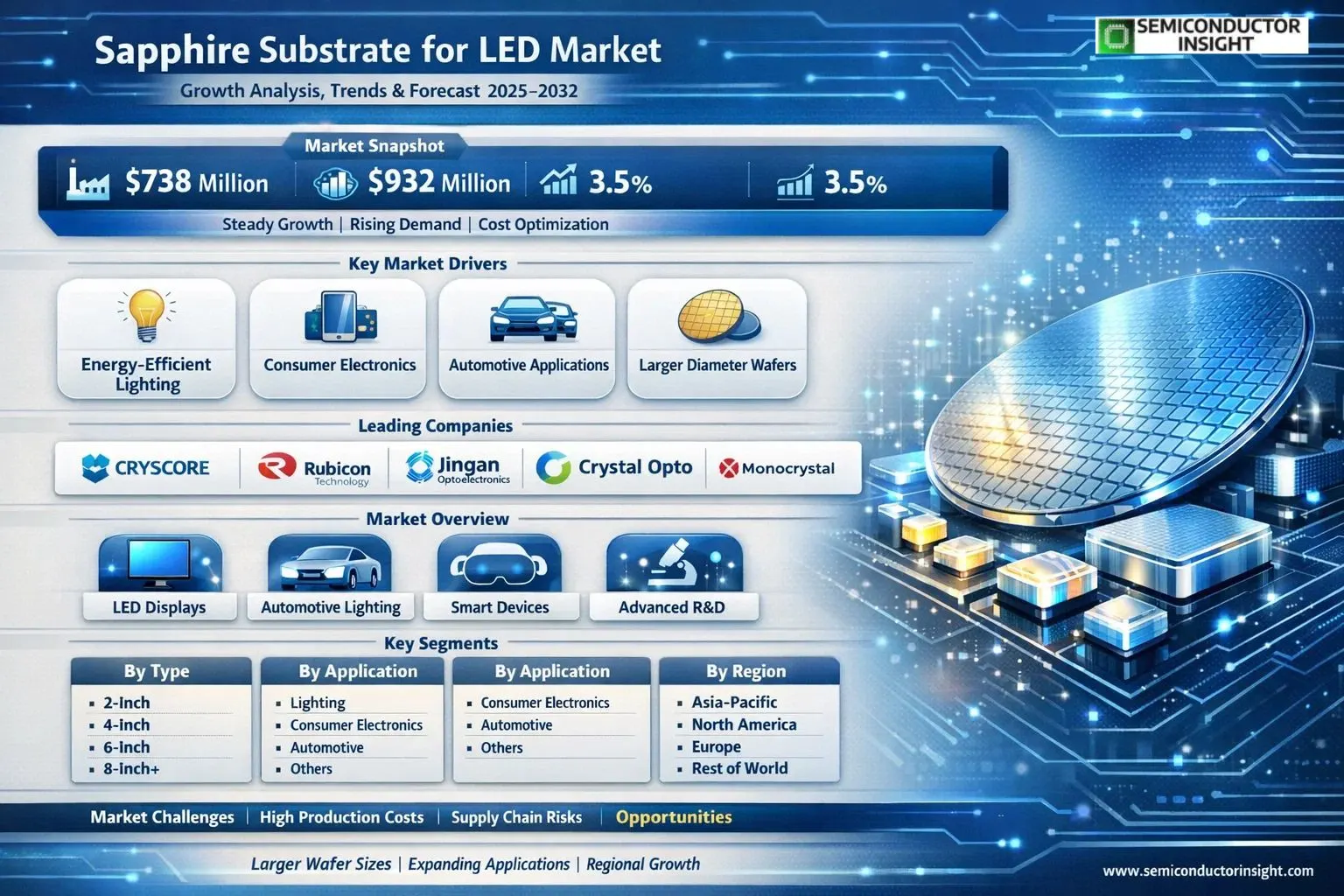Click the 8-Inch+ entry under By Type

click(131, 769)
